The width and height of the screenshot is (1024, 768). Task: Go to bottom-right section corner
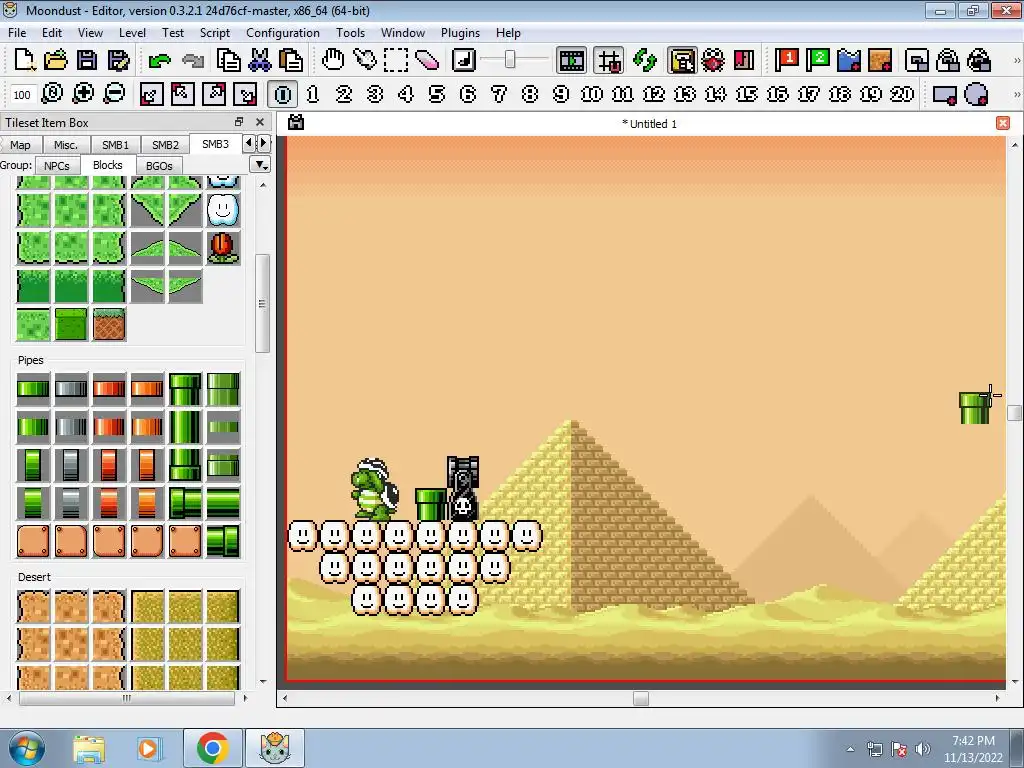246,95
